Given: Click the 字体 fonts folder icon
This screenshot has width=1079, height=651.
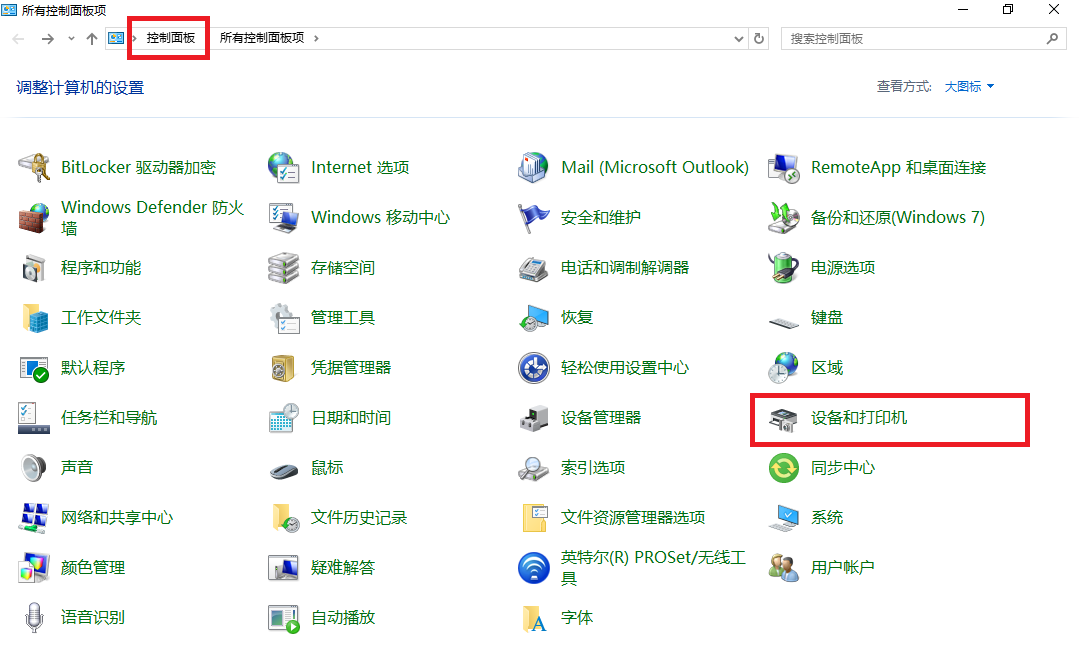Looking at the screenshot, I should click(534, 618).
